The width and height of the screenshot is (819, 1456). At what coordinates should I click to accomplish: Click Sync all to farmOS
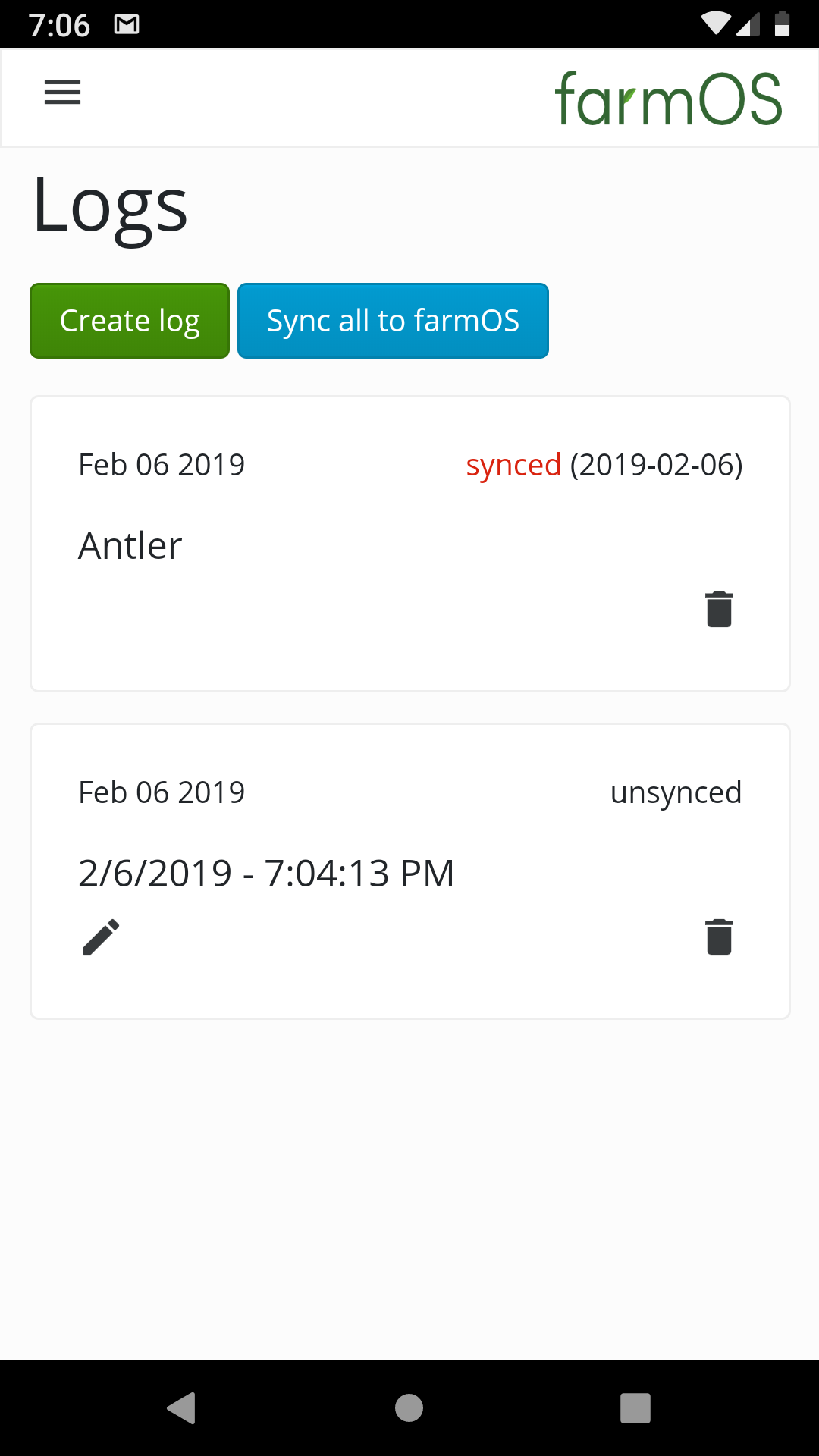tap(393, 321)
